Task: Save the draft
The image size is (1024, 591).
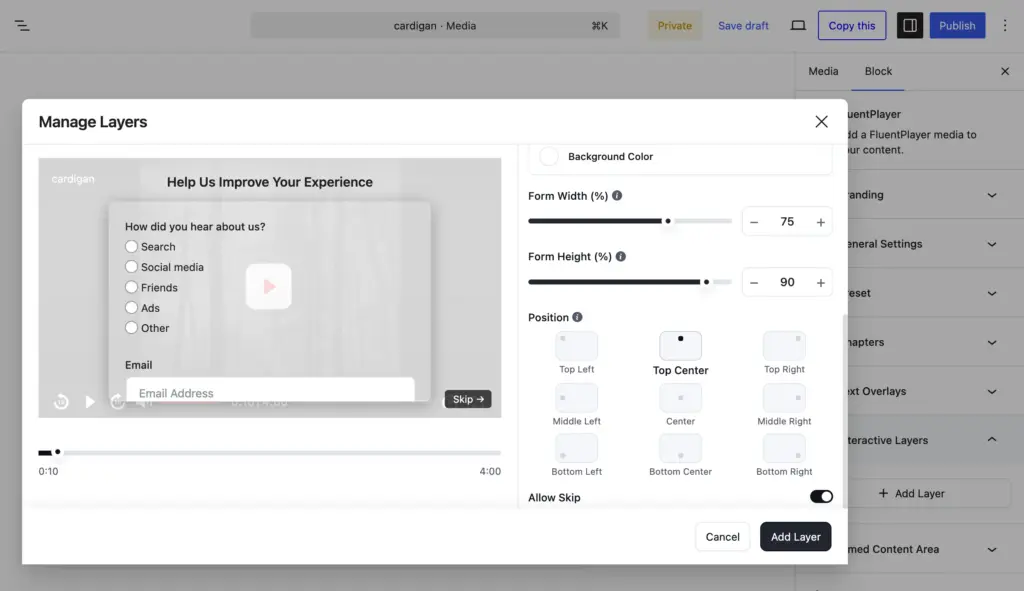Action: [x=743, y=25]
